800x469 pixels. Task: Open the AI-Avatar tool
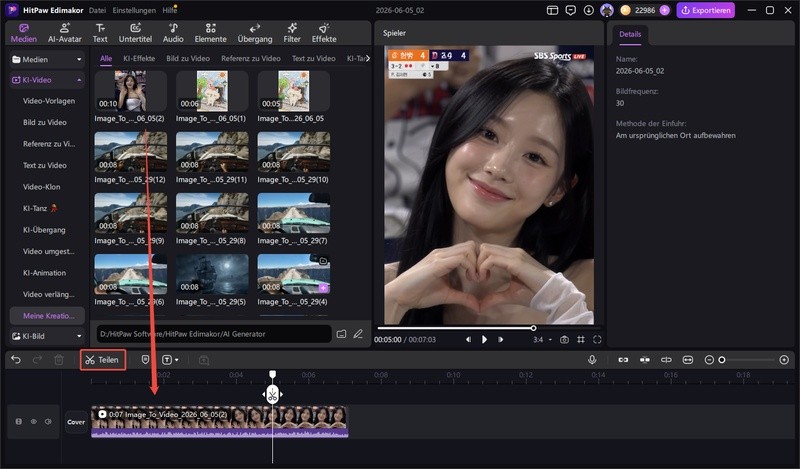point(65,33)
